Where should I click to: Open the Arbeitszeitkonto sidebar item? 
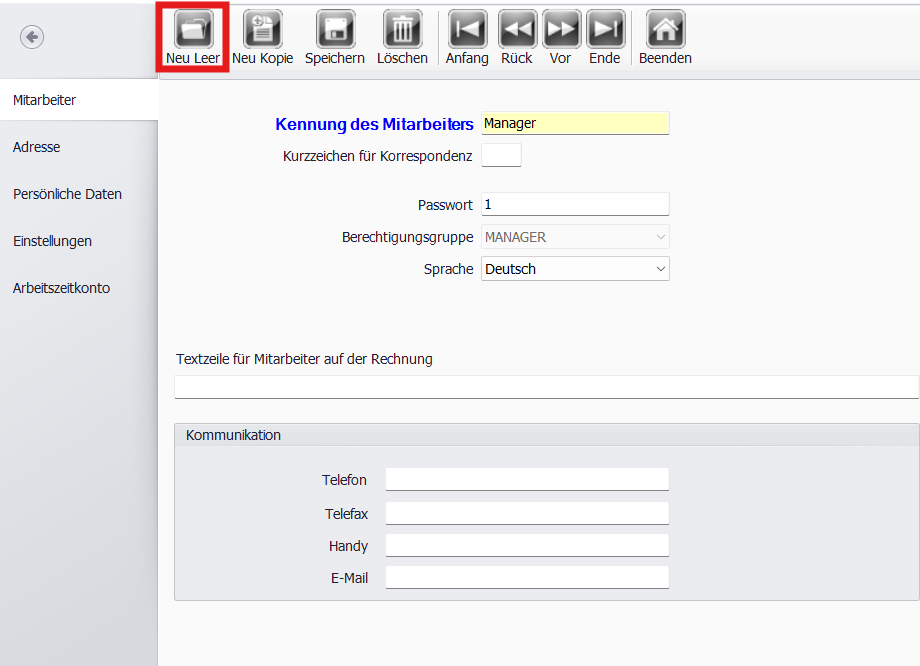(x=61, y=288)
